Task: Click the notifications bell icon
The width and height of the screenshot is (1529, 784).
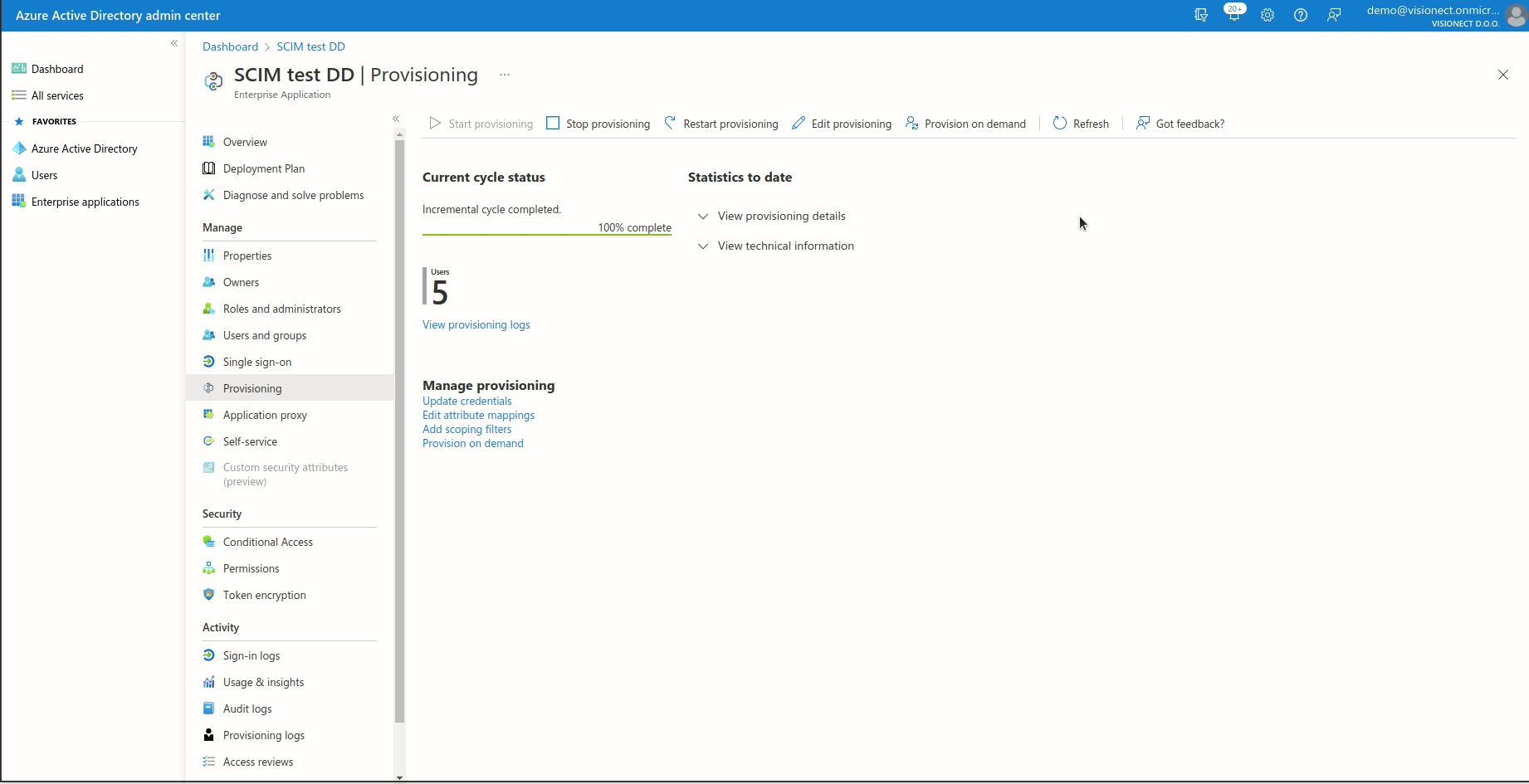Action: point(1233,15)
